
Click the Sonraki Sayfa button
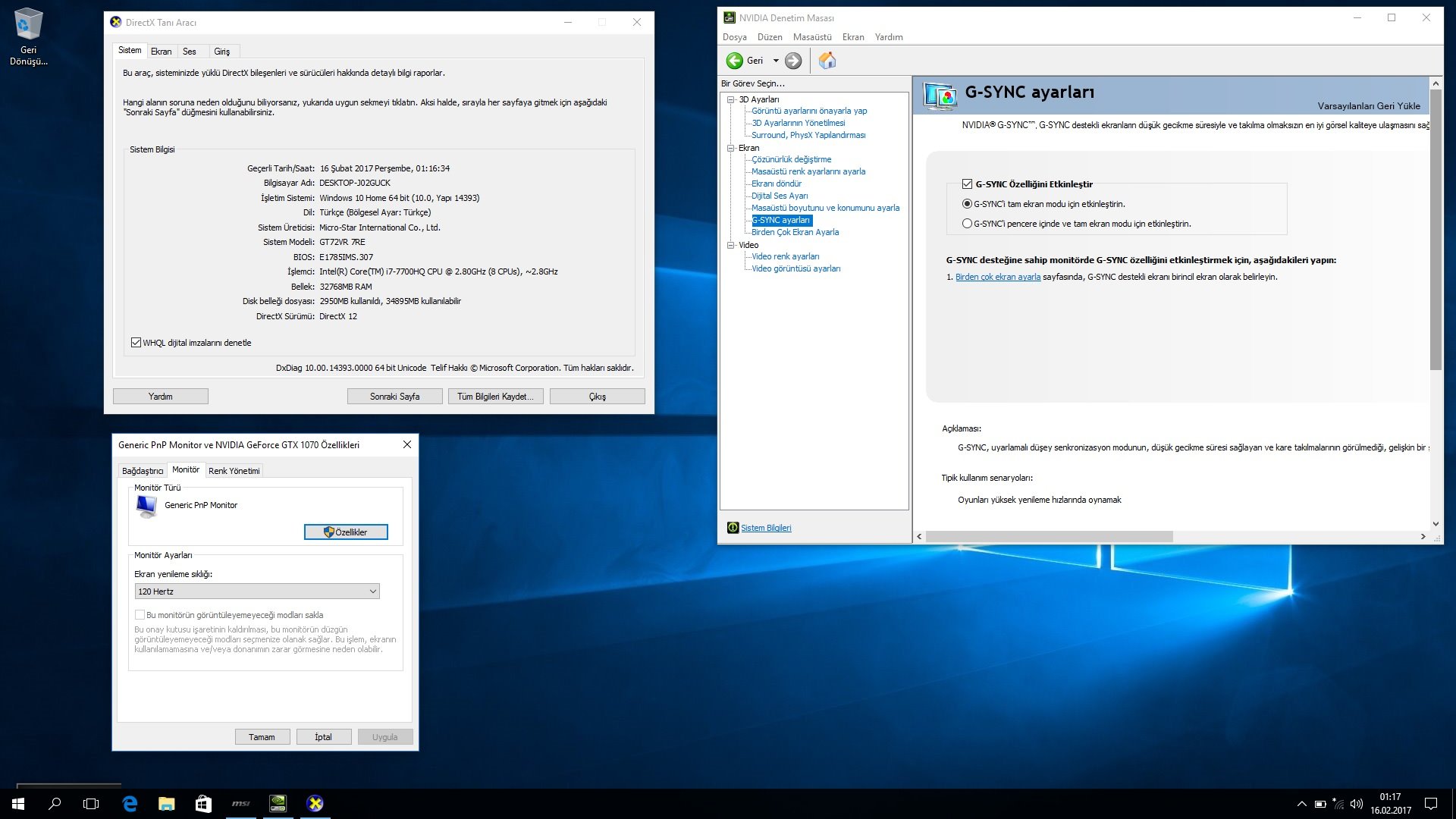pyautogui.click(x=394, y=397)
